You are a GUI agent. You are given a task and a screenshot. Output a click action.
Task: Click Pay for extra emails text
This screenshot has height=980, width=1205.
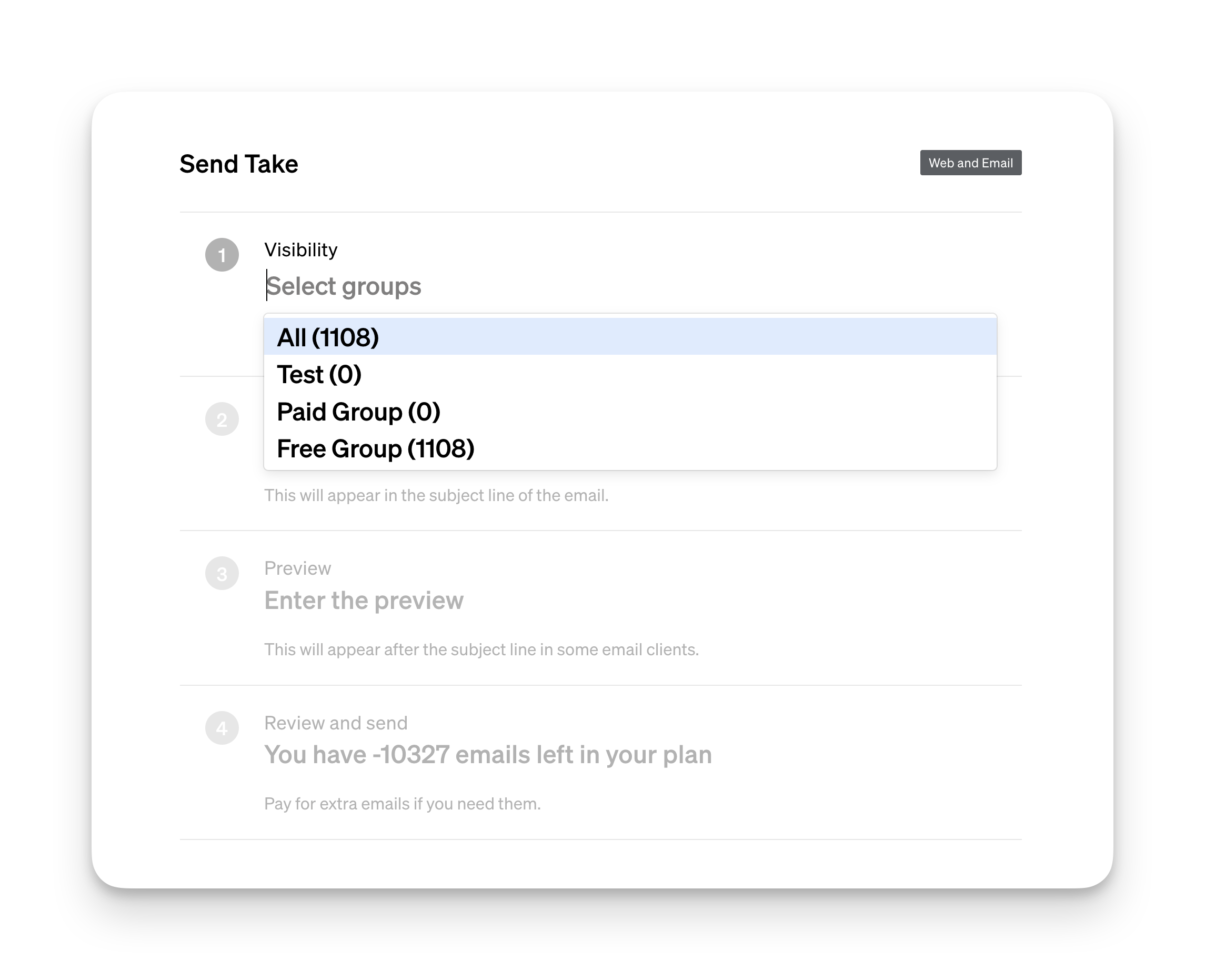(403, 803)
